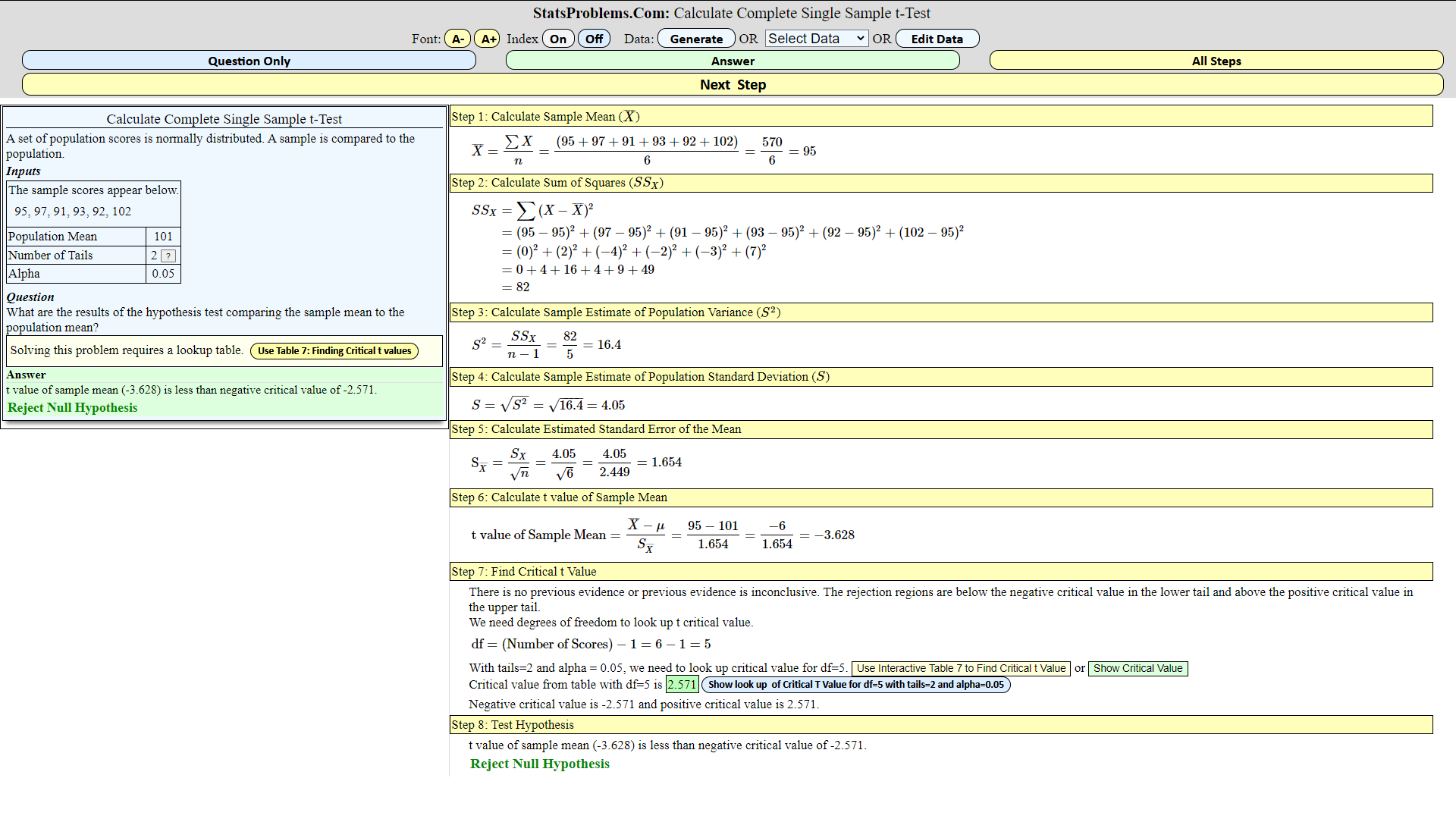Open Use Table 7: Finding Critical t values
Screen dimensions: 1456x819
coord(334,351)
